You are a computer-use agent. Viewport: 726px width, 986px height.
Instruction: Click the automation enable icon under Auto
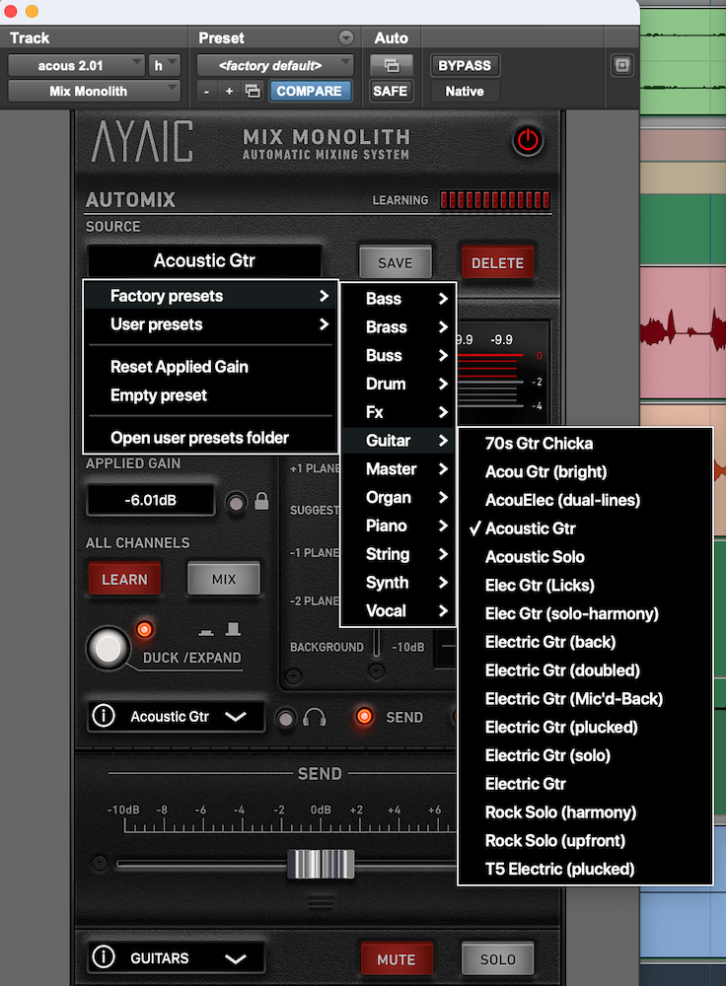391,65
